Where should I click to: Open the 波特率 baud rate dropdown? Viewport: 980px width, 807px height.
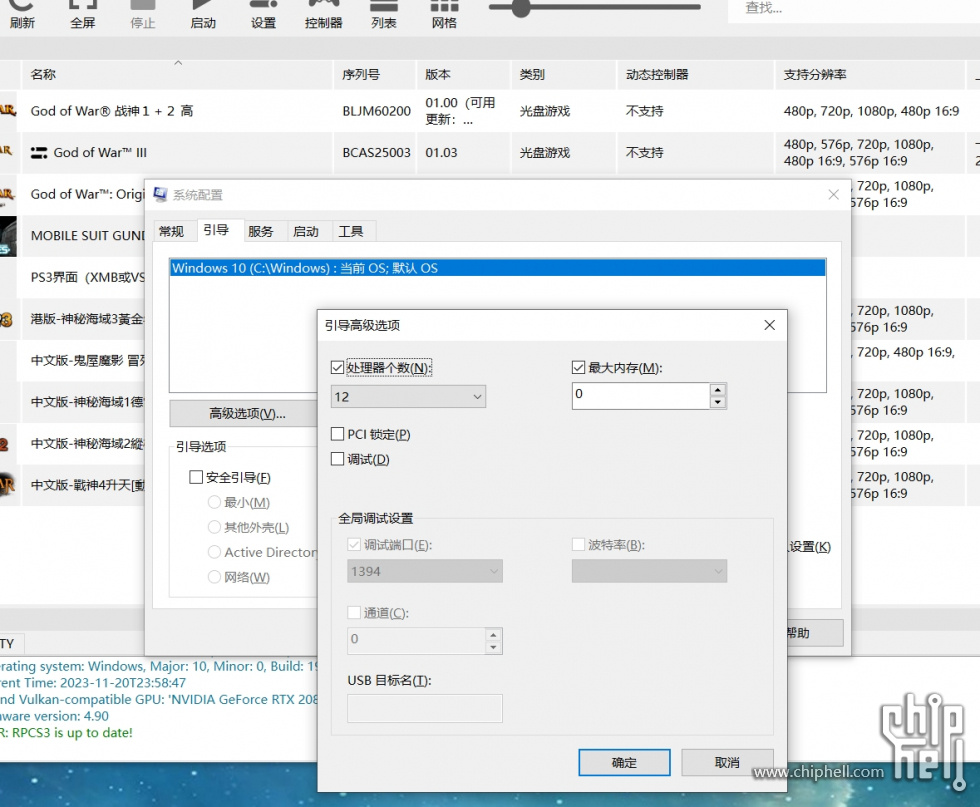click(649, 571)
